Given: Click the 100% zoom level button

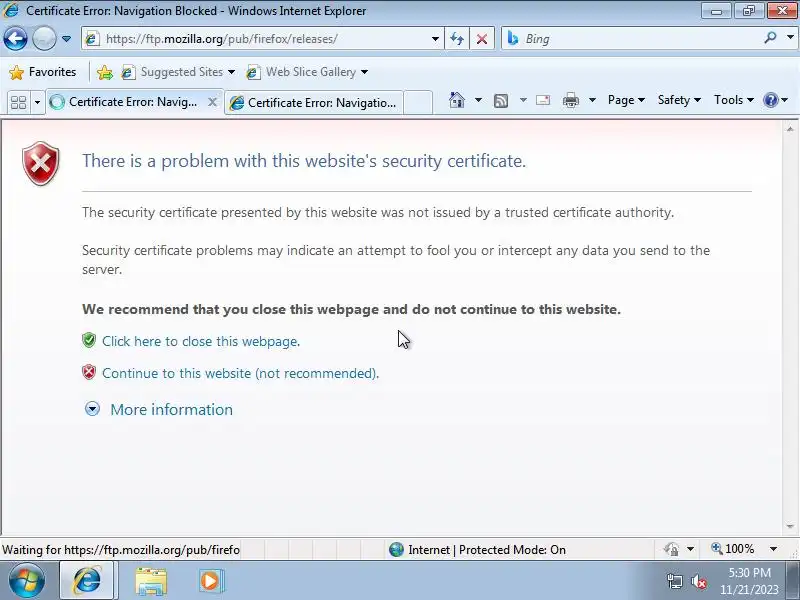Looking at the screenshot, I should [733, 549].
